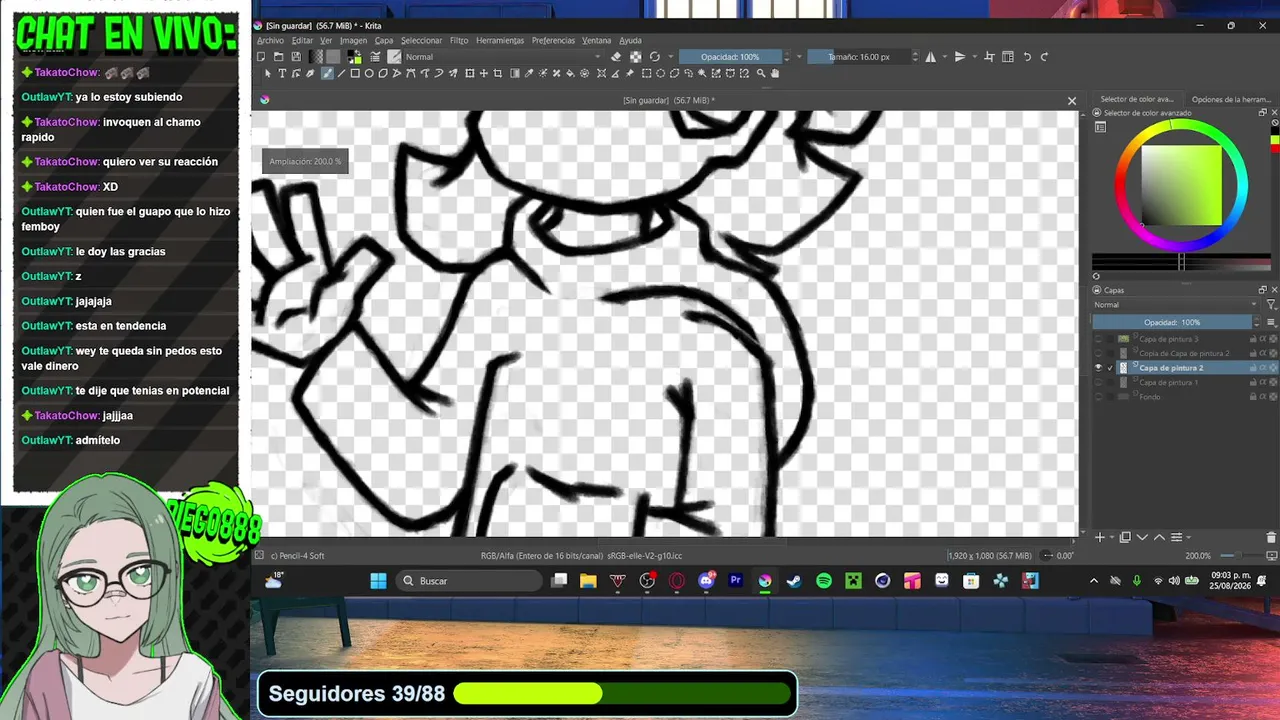Select the arrow Shape Select tool
The height and width of the screenshot is (720, 1280).
(x=267, y=73)
